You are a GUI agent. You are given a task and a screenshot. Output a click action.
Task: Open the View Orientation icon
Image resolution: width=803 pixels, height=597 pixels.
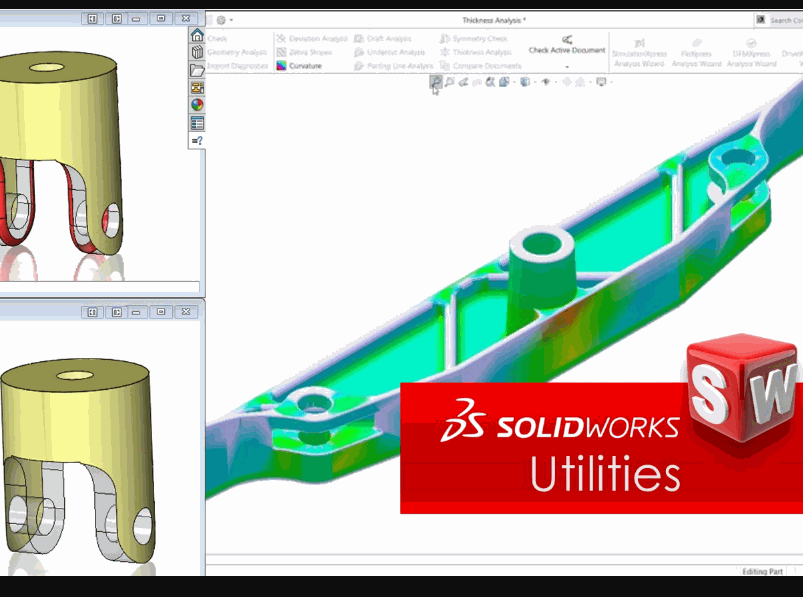tap(504, 82)
